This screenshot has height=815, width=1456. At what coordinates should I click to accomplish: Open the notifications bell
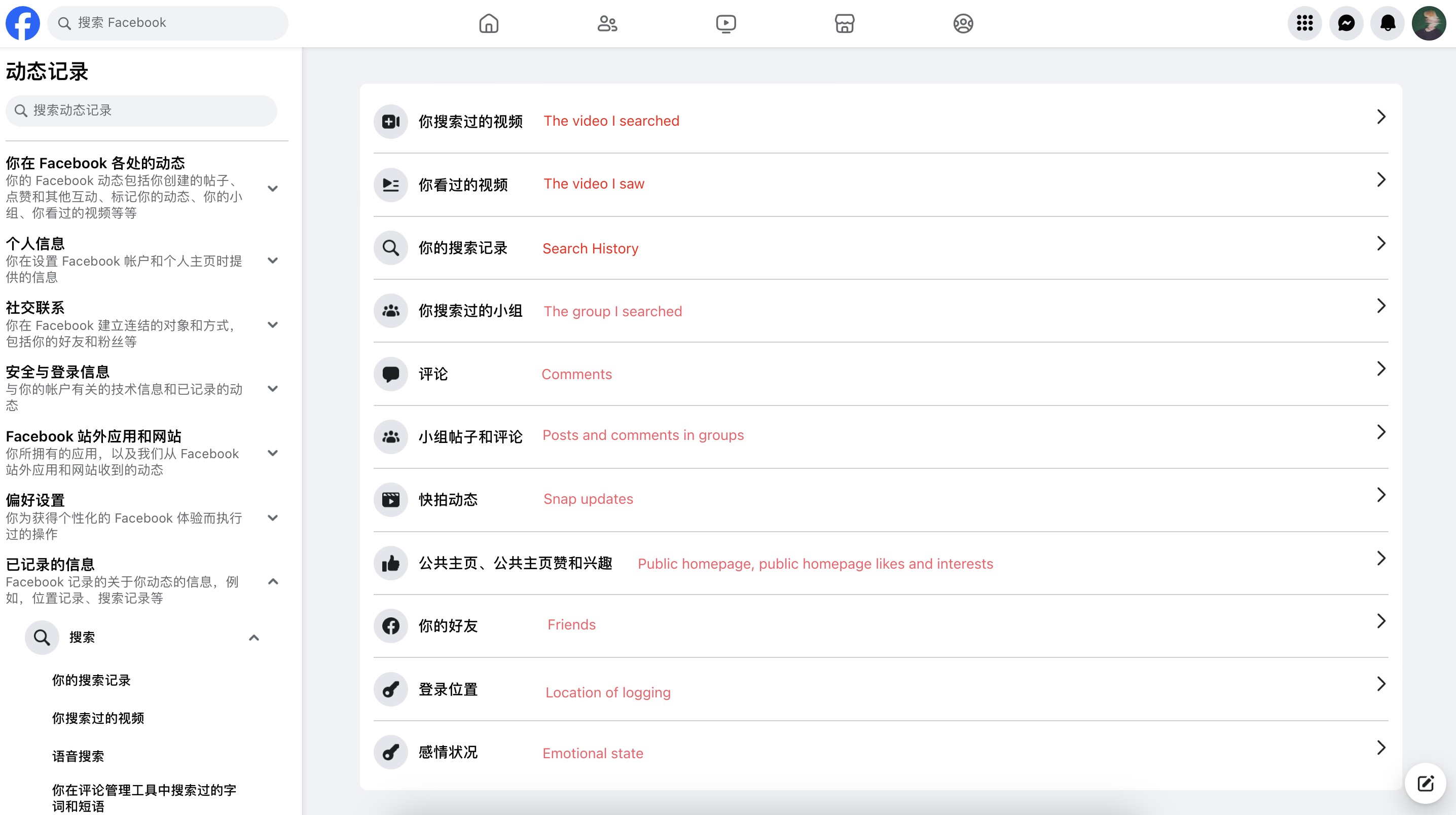(x=1388, y=23)
